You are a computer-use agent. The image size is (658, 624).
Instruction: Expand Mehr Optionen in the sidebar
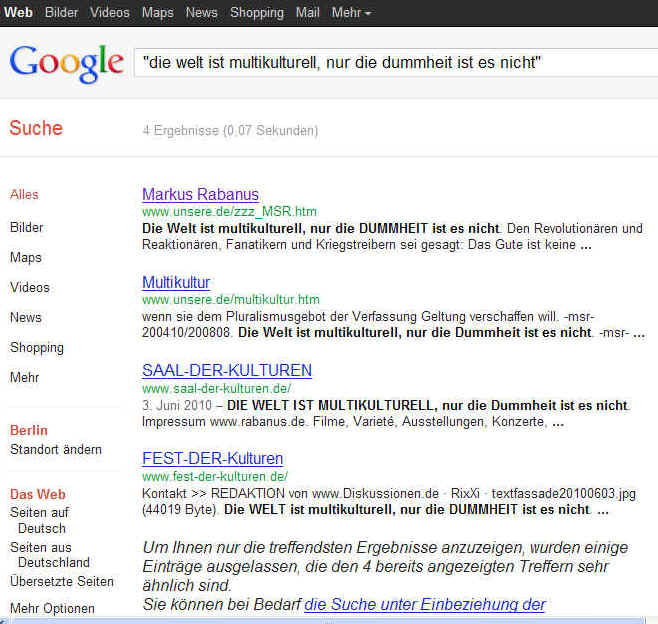tap(52, 608)
